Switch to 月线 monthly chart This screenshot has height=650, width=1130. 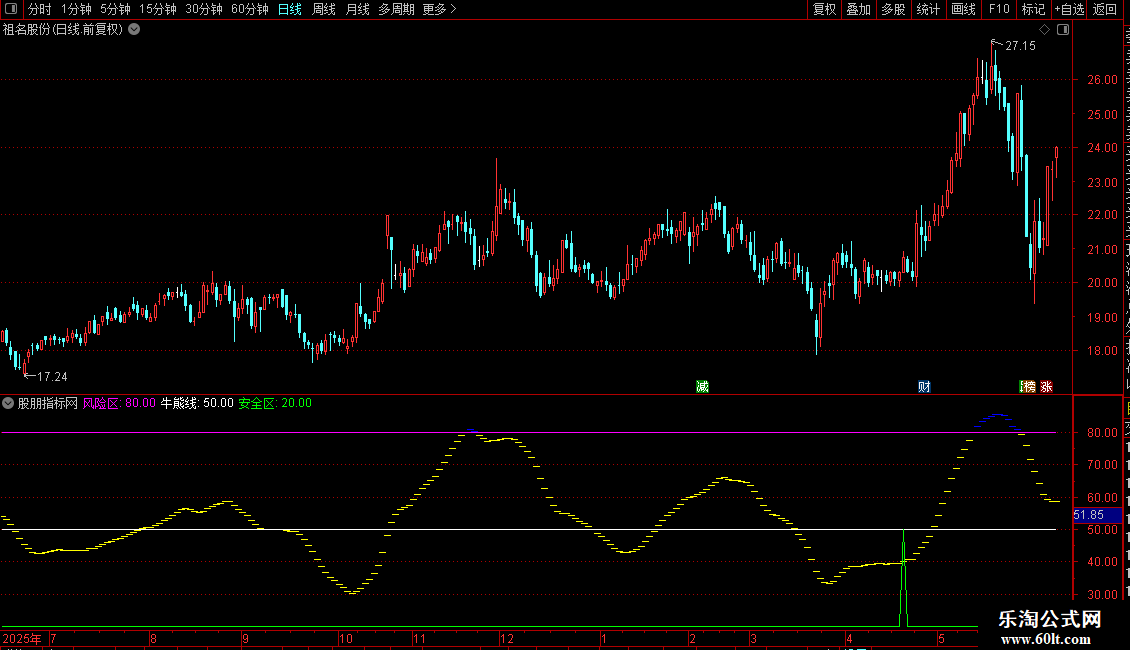pos(357,9)
